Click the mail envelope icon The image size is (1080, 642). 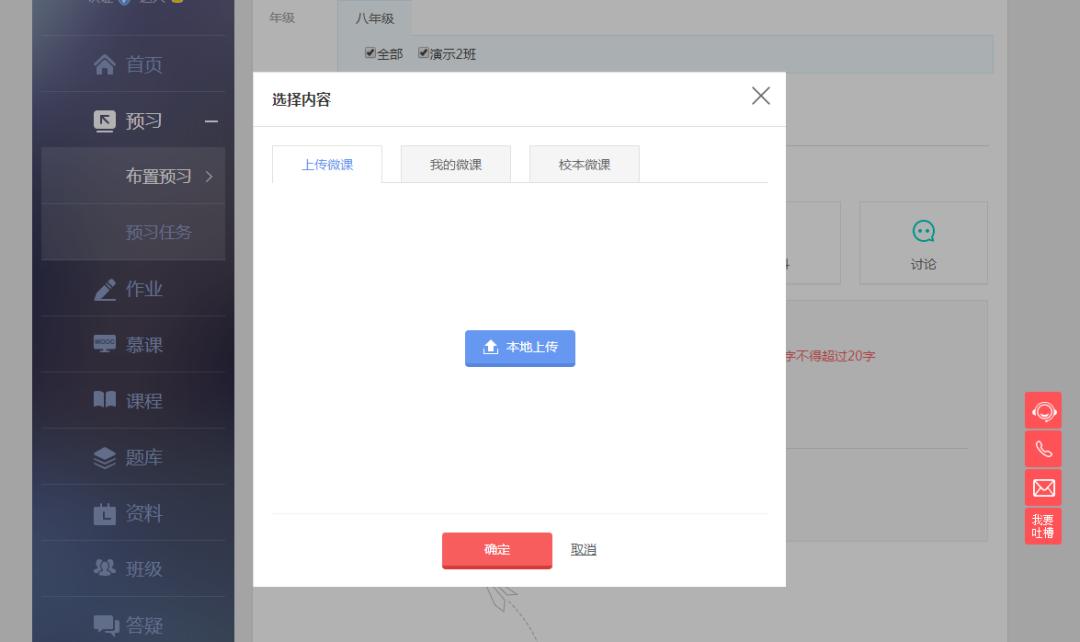(x=1042, y=487)
